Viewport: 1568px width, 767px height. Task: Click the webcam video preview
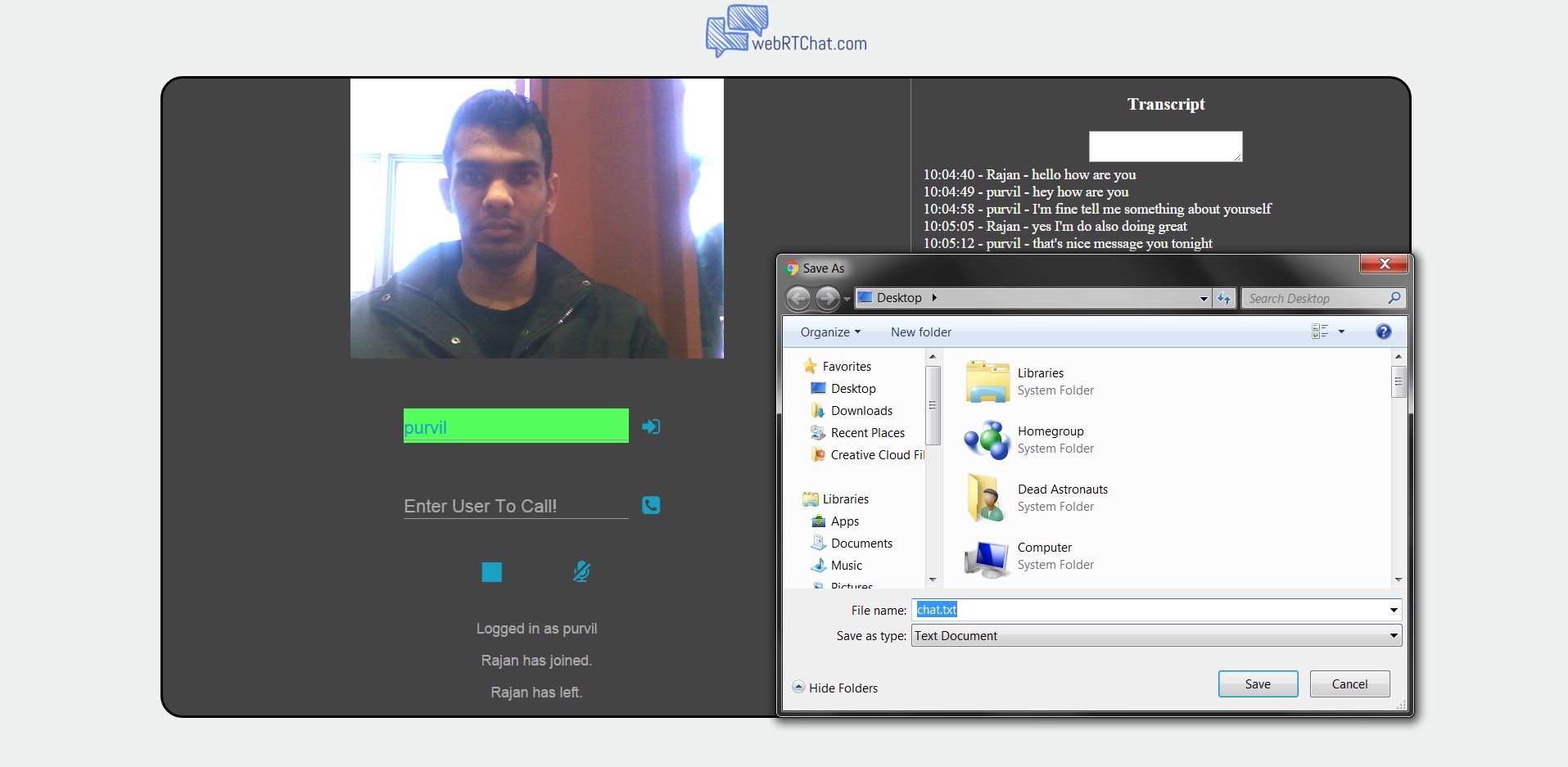point(537,219)
